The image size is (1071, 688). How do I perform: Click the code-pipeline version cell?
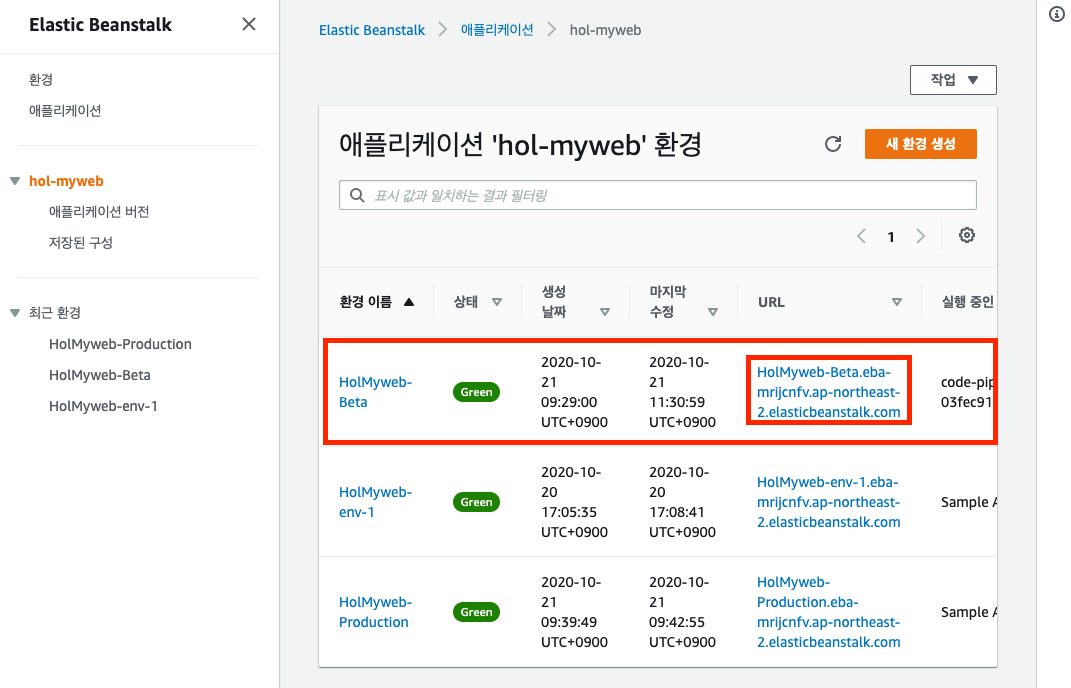coord(966,392)
